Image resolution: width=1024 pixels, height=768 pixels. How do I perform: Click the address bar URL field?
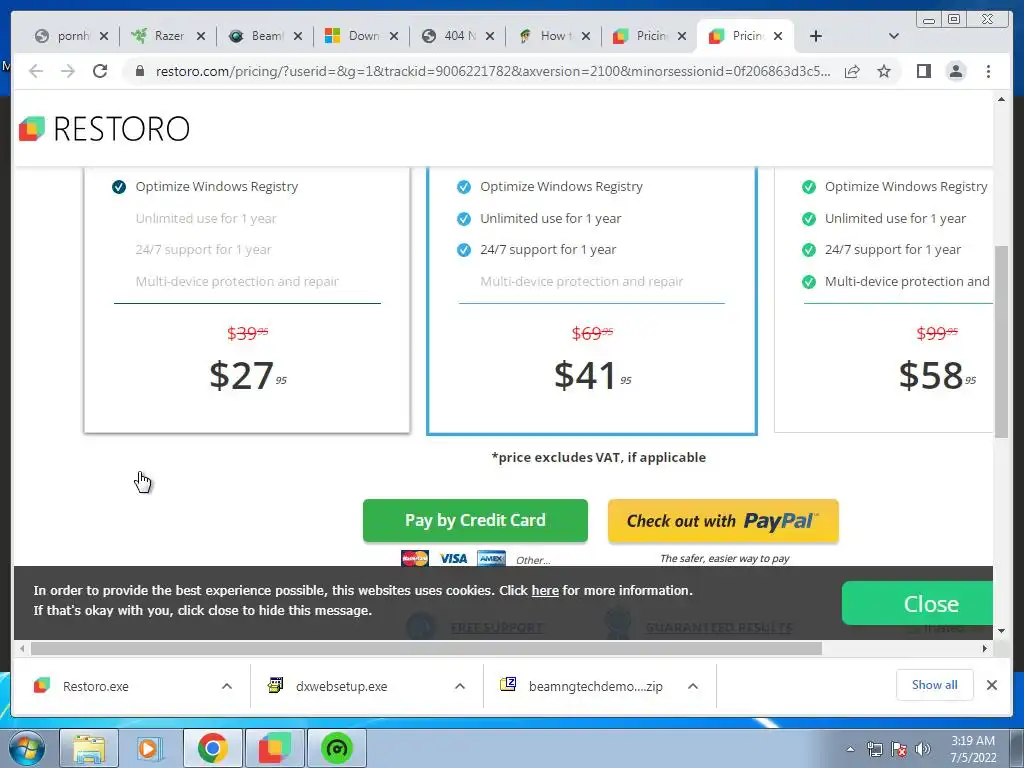(x=493, y=71)
